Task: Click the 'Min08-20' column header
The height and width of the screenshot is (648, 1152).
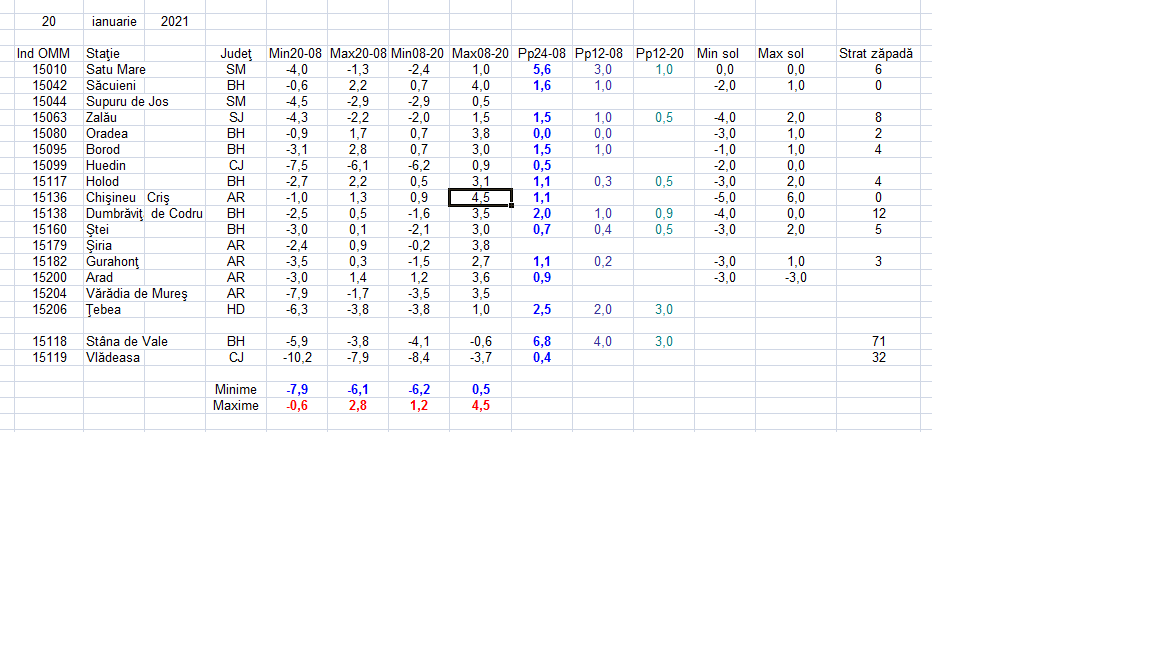Action: (419, 54)
